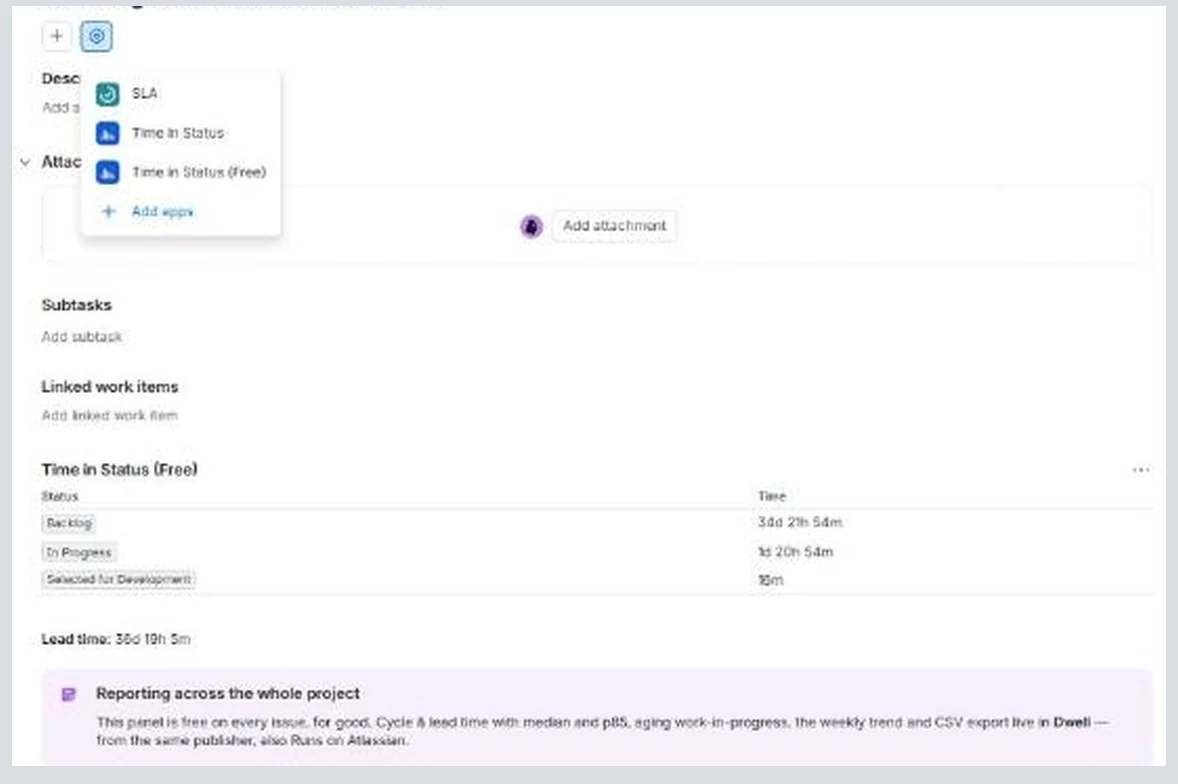Click Reporting across the whole project heading
The height and width of the screenshot is (784, 1178).
(228, 693)
